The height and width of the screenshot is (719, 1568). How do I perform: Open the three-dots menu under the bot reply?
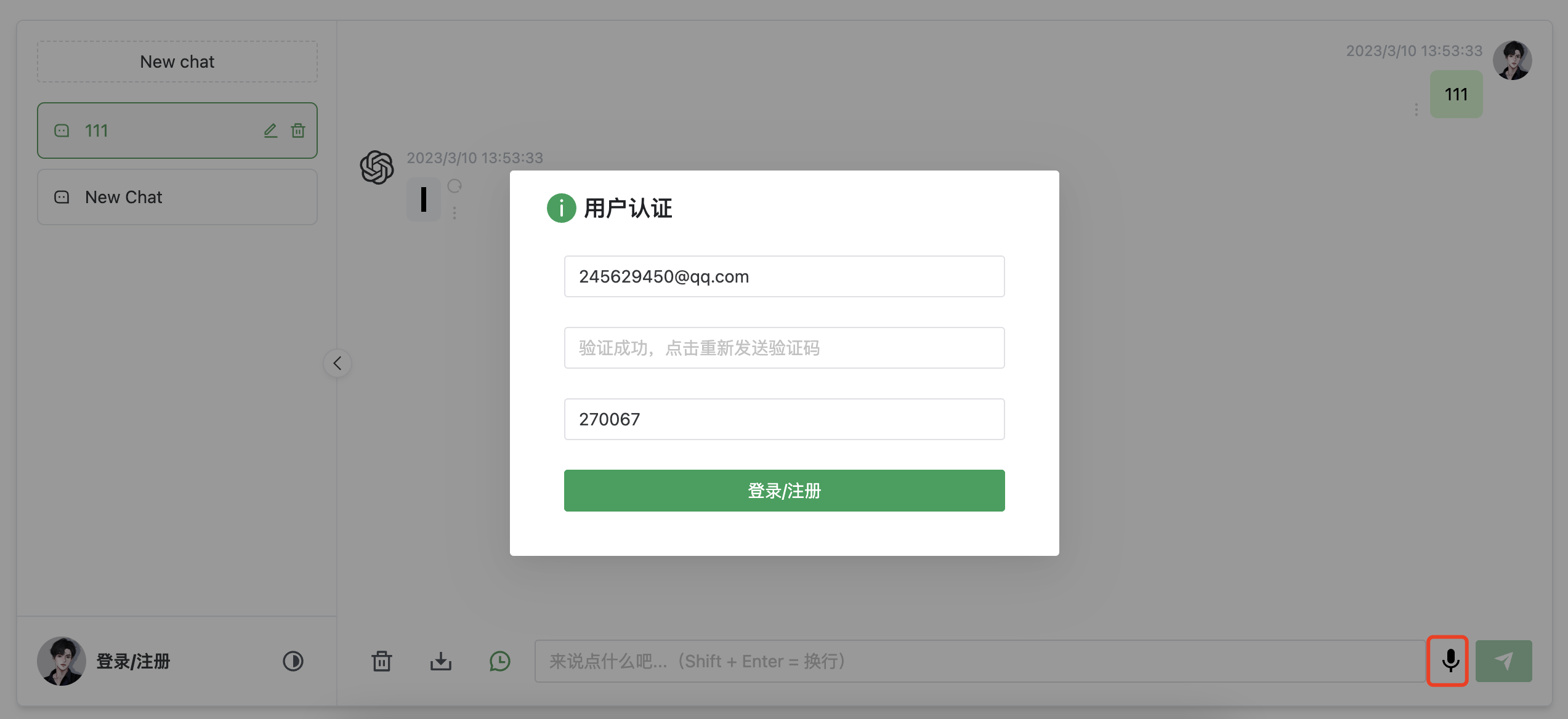click(x=455, y=213)
